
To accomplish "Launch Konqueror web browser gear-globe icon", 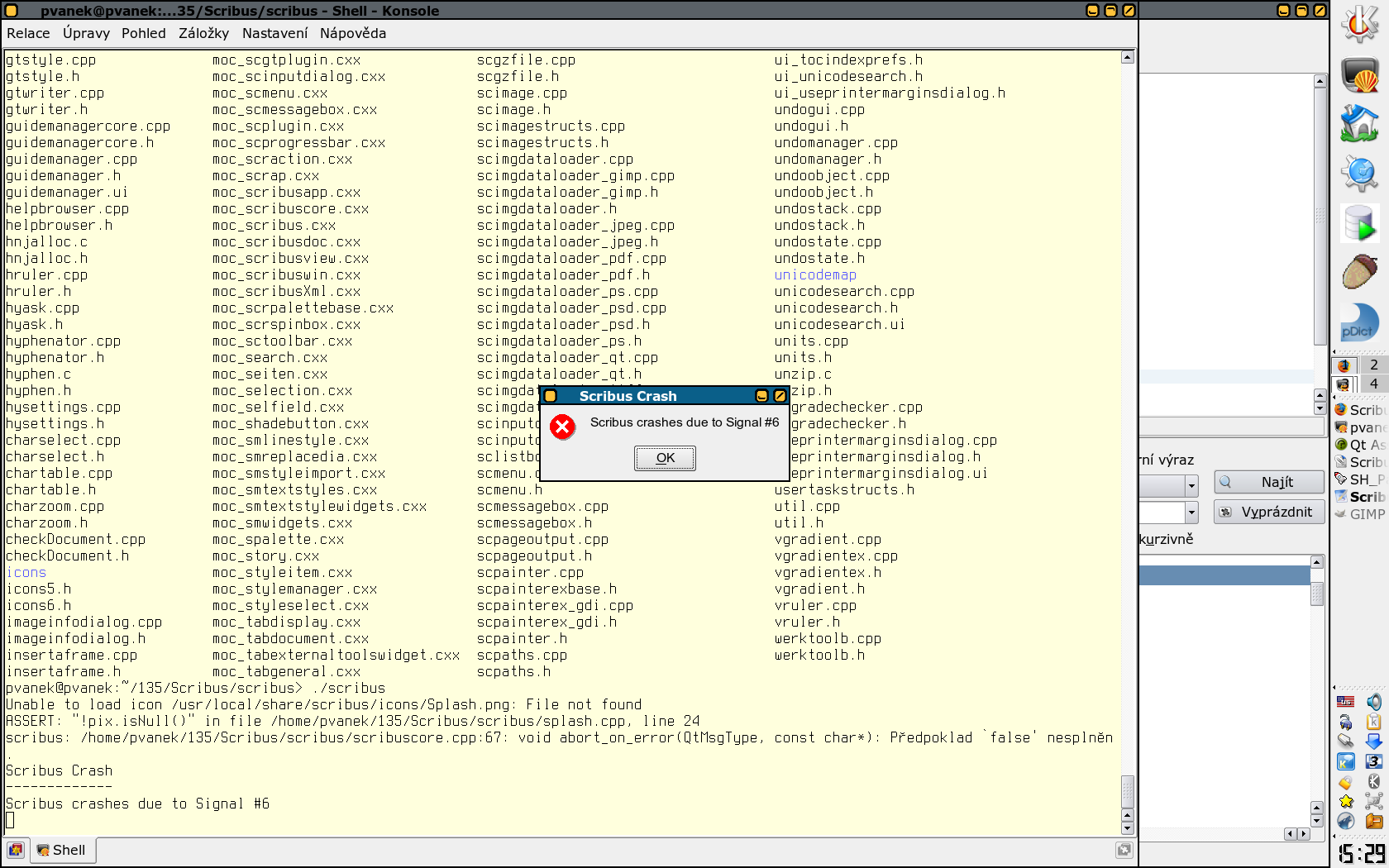I will tap(1359, 174).
